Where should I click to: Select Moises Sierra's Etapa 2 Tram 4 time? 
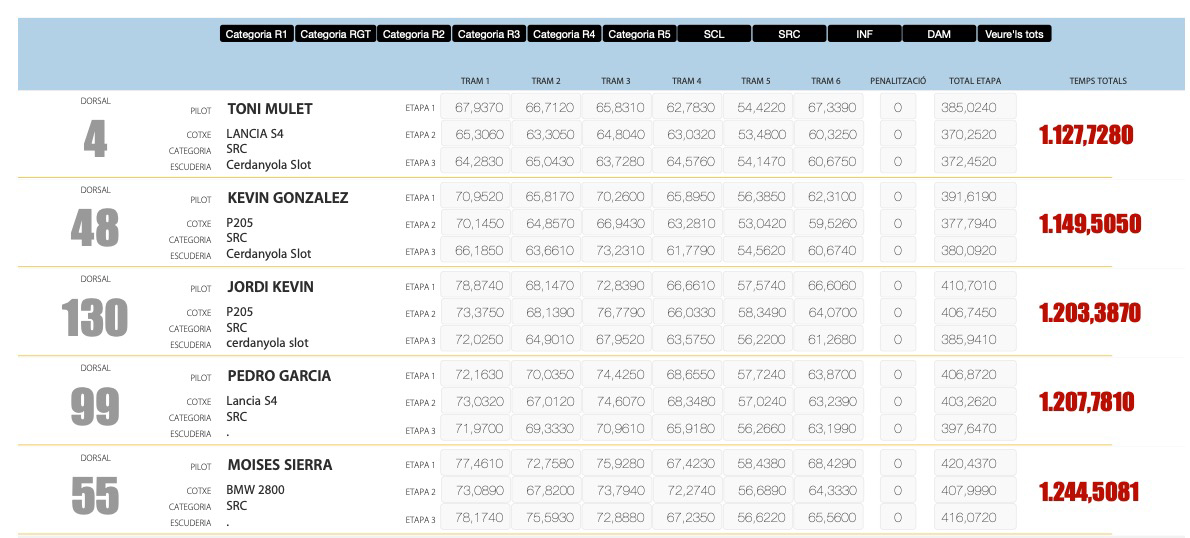[x=685, y=491]
